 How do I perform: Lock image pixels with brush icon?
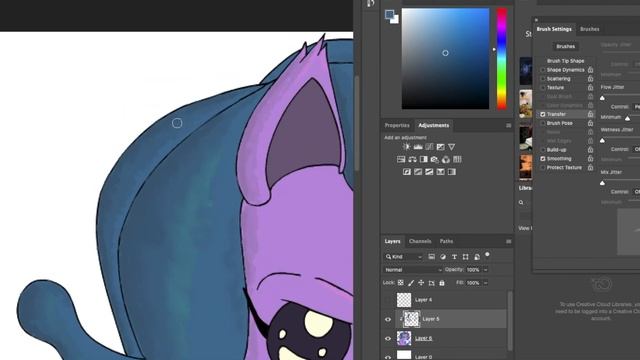tap(411, 283)
